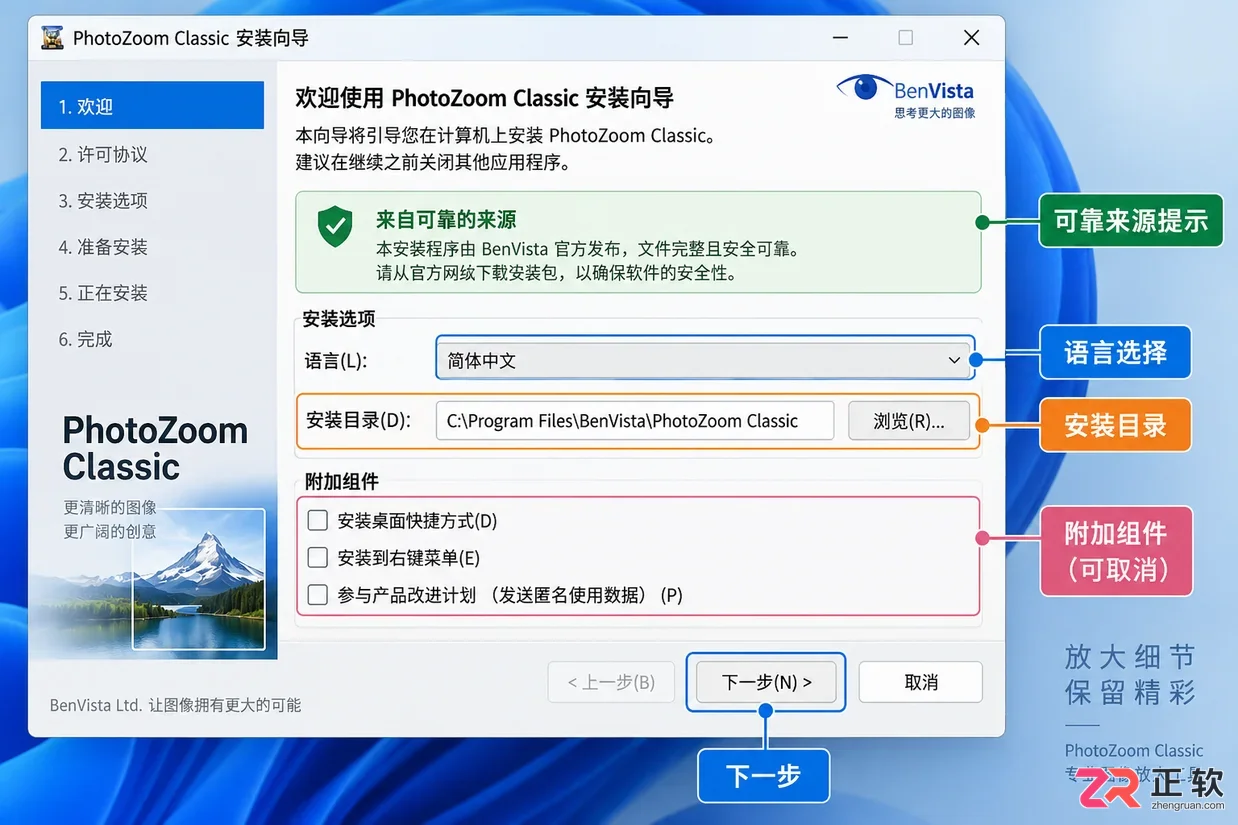Open the 语言 dropdown showing 简体中文
Screen dimensions: 1238x825
704,360
